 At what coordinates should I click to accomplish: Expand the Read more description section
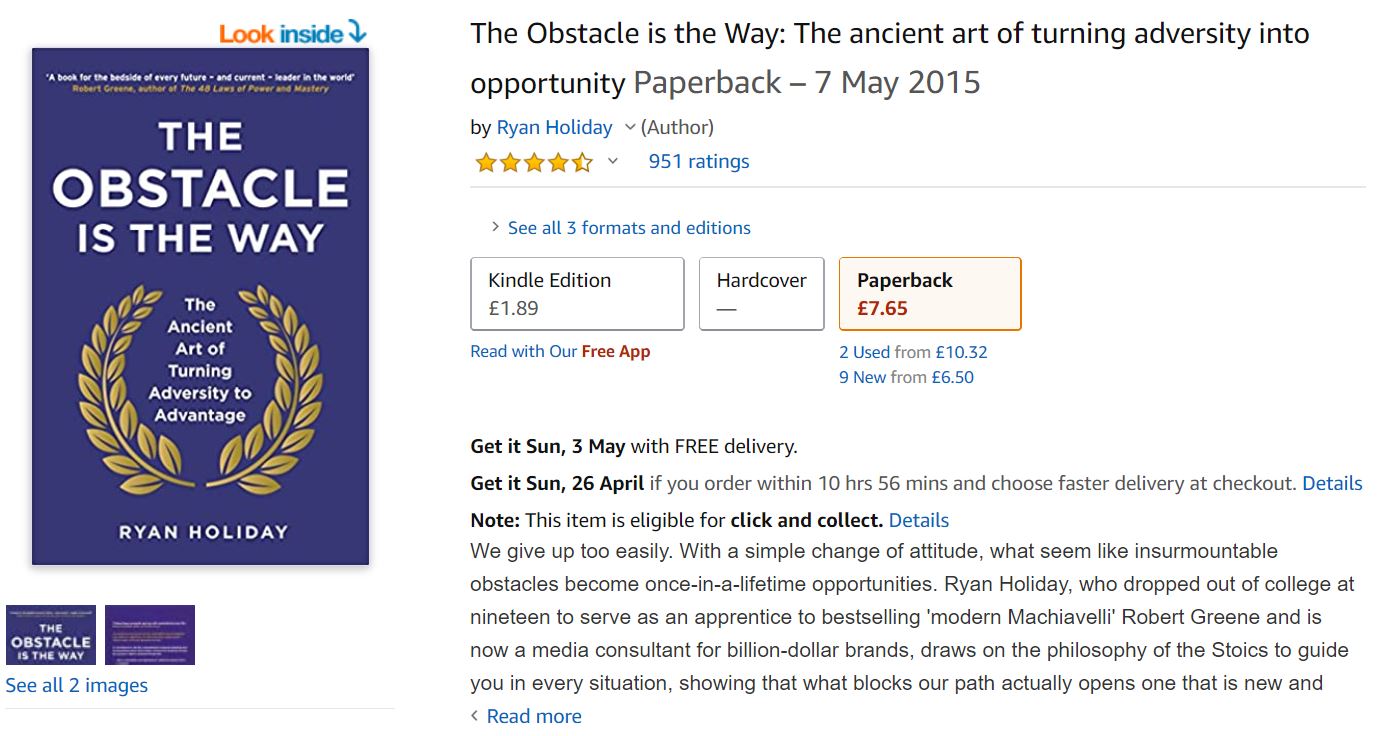[532, 715]
